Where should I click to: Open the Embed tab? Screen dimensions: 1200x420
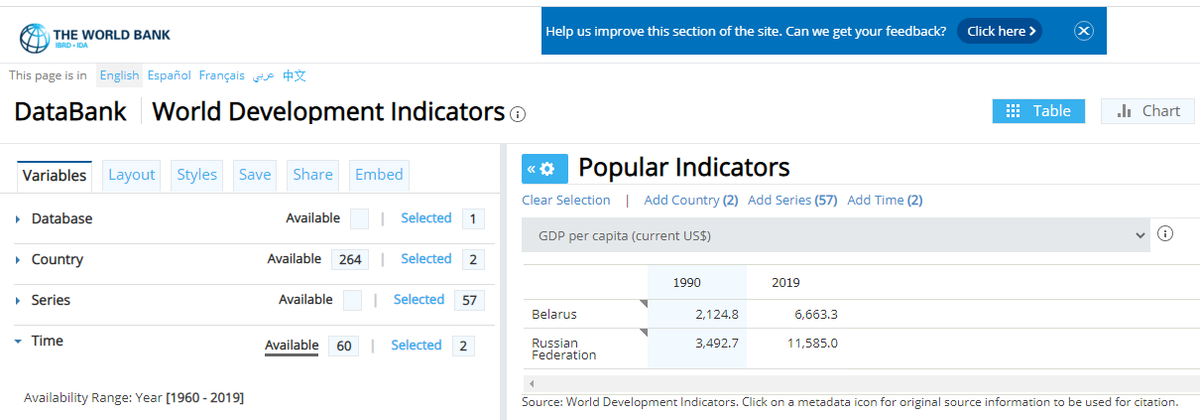click(x=379, y=175)
